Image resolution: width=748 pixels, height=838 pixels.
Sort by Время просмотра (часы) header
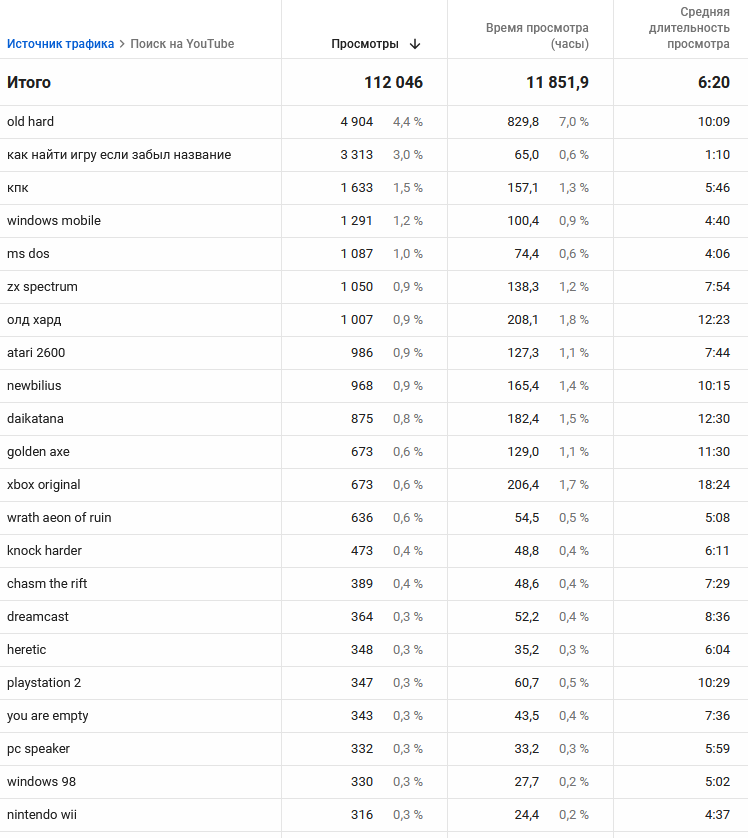537,36
